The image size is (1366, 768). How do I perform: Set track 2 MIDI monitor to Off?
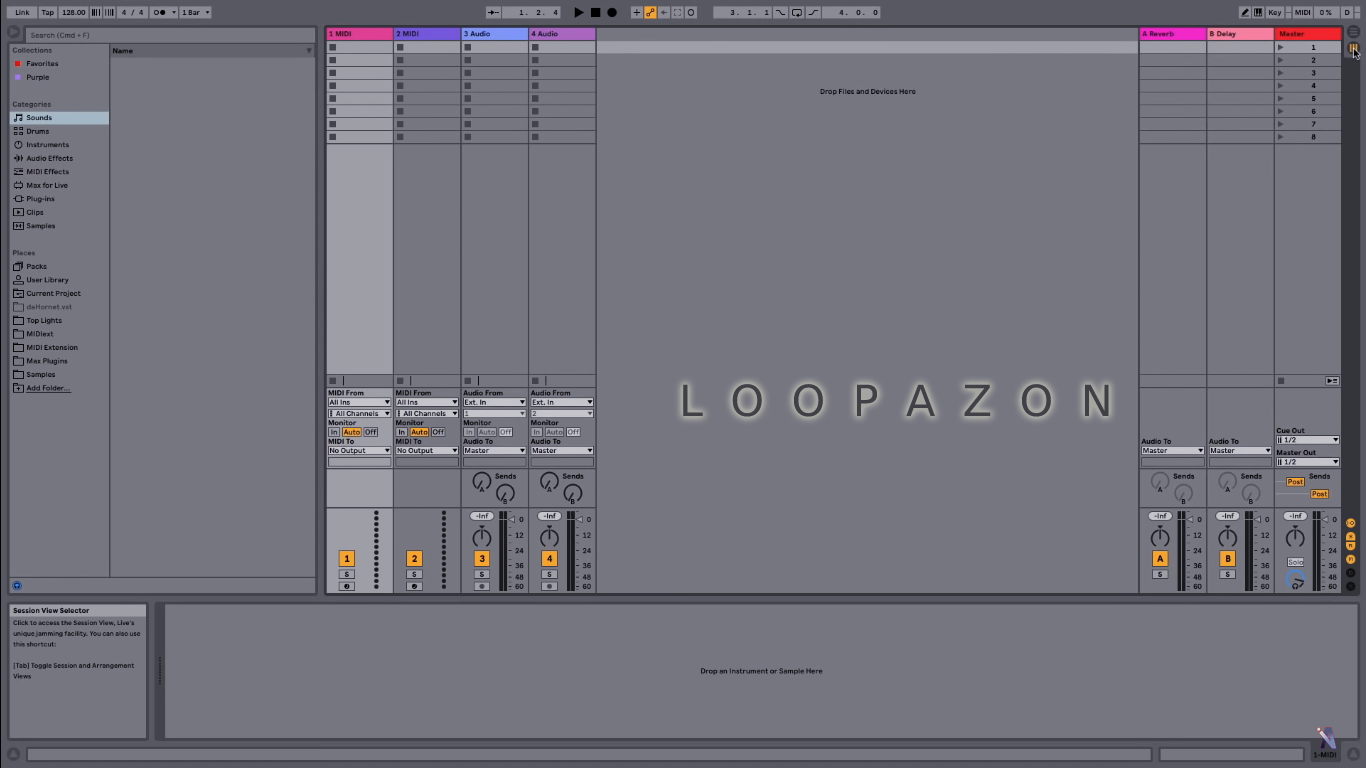[438, 432]
